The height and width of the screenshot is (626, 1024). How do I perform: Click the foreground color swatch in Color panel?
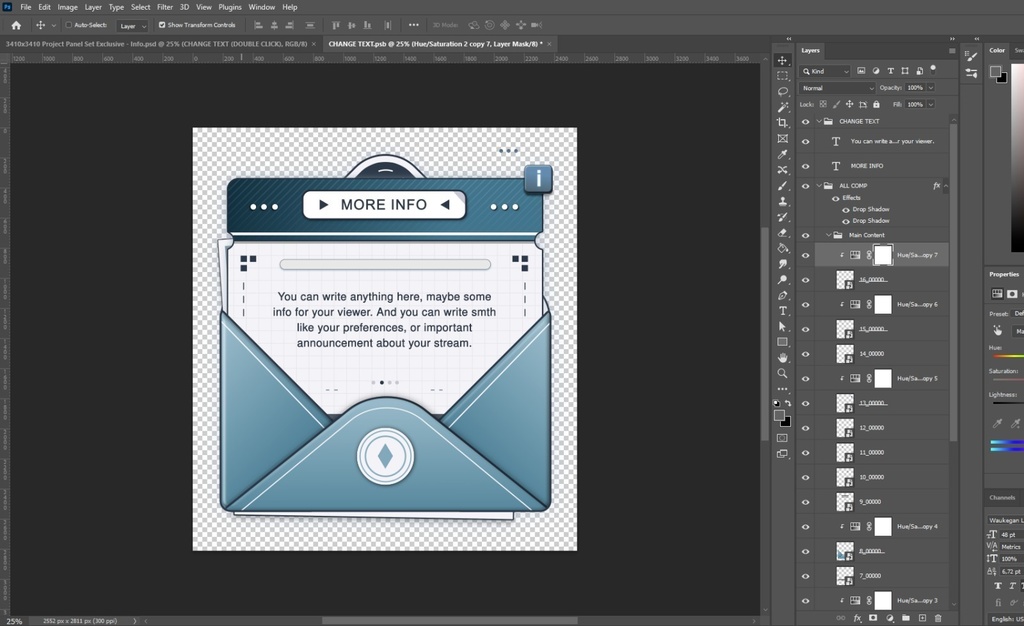pyautogui.click(x=995, y=71)
